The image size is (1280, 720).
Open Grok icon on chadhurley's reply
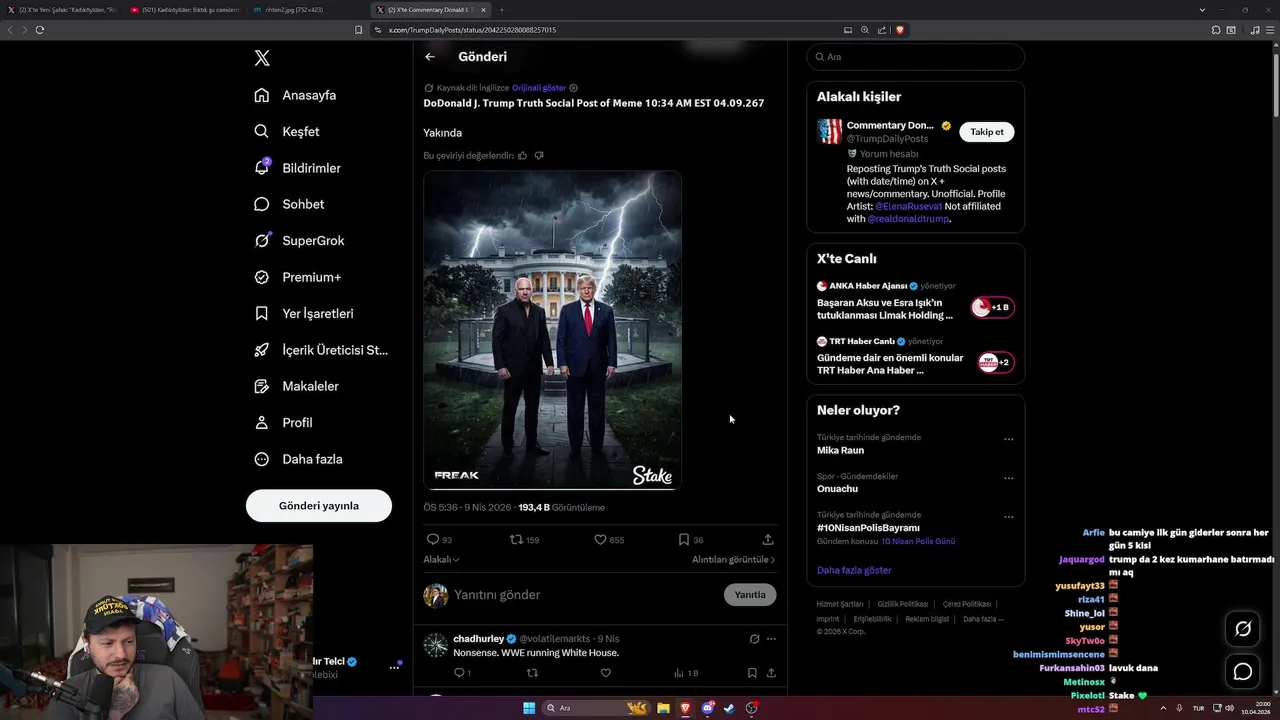[755, 639]
